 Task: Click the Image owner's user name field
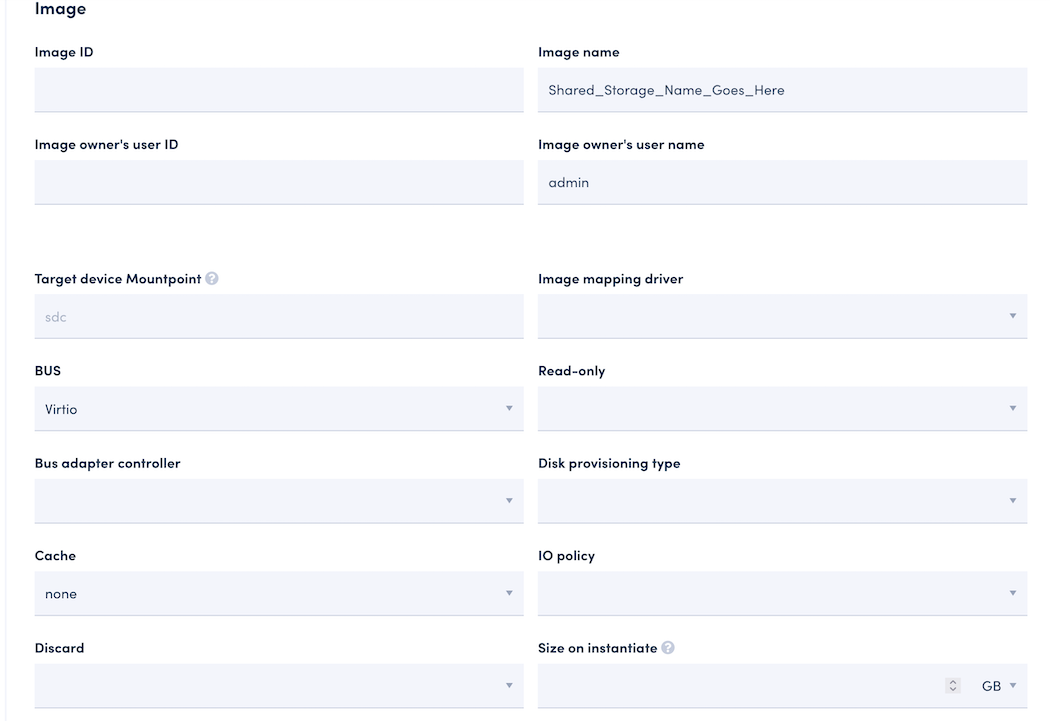click(782, 182)
